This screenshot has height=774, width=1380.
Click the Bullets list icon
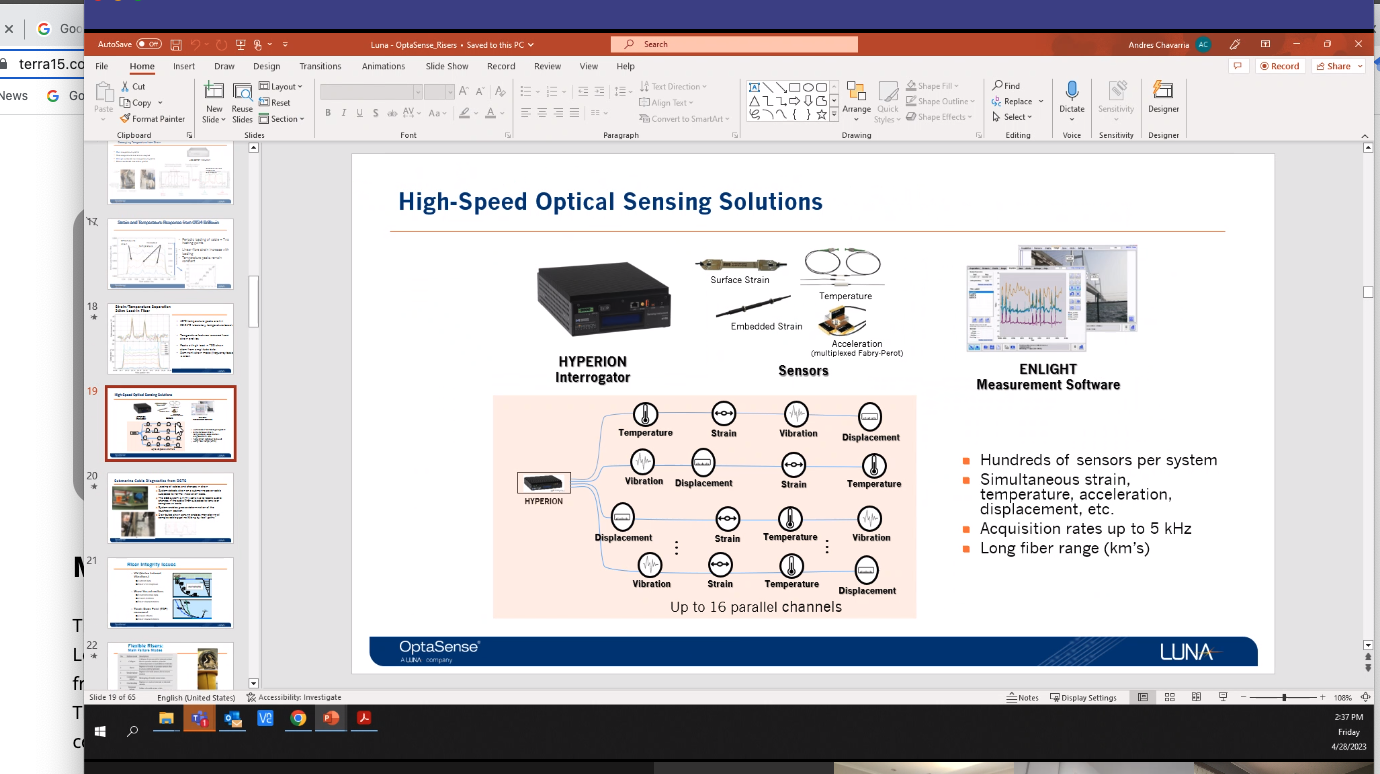point(527,91)
